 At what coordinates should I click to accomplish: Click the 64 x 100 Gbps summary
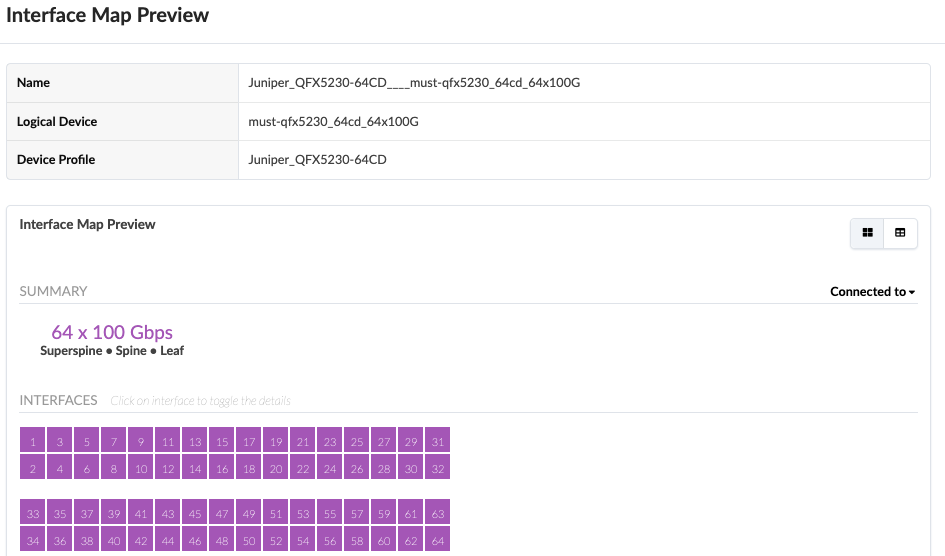[112, 332]
